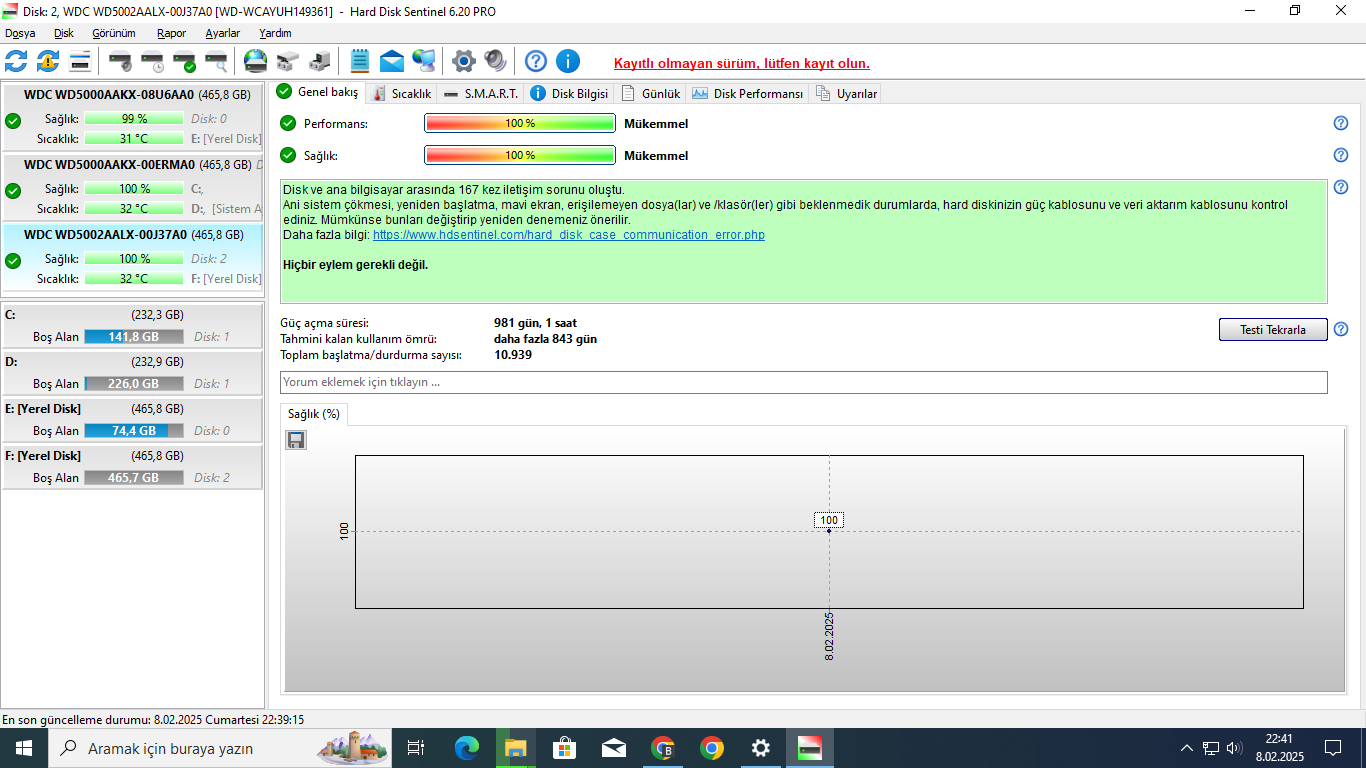Image resolution: width=1366 pixels, height=768 pixels.
Task: Open configuration with the gear toolbar icon
Action: [464, 61]
